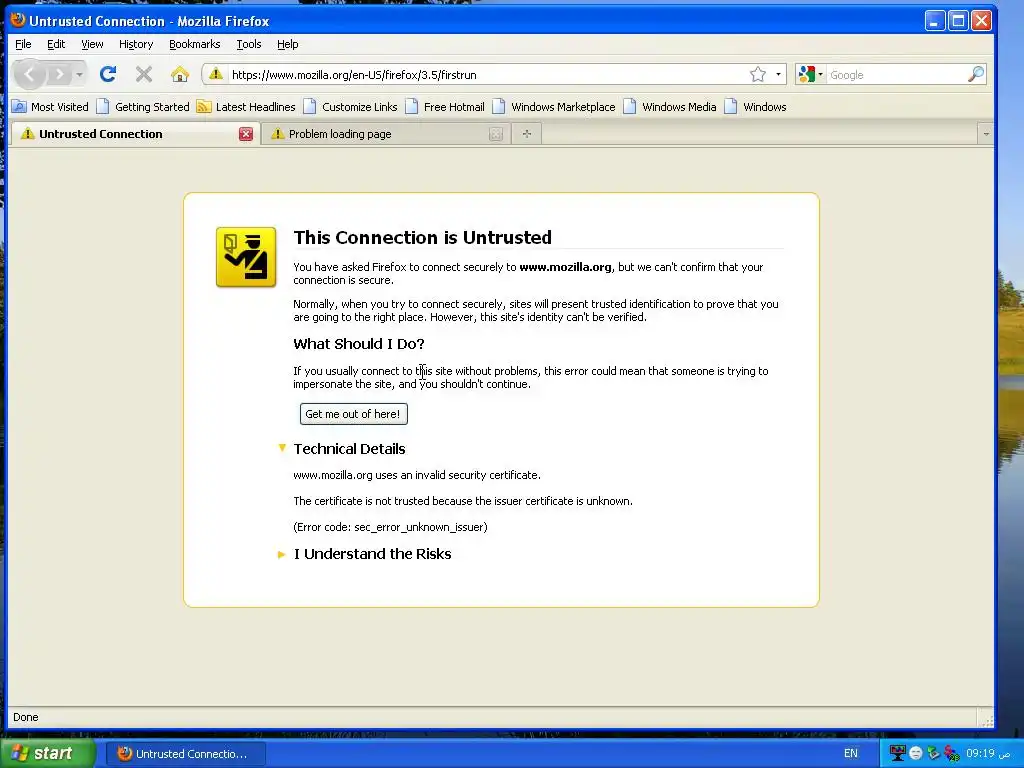Open the Windows start menu
The image size is (1024, 768).
48,753
